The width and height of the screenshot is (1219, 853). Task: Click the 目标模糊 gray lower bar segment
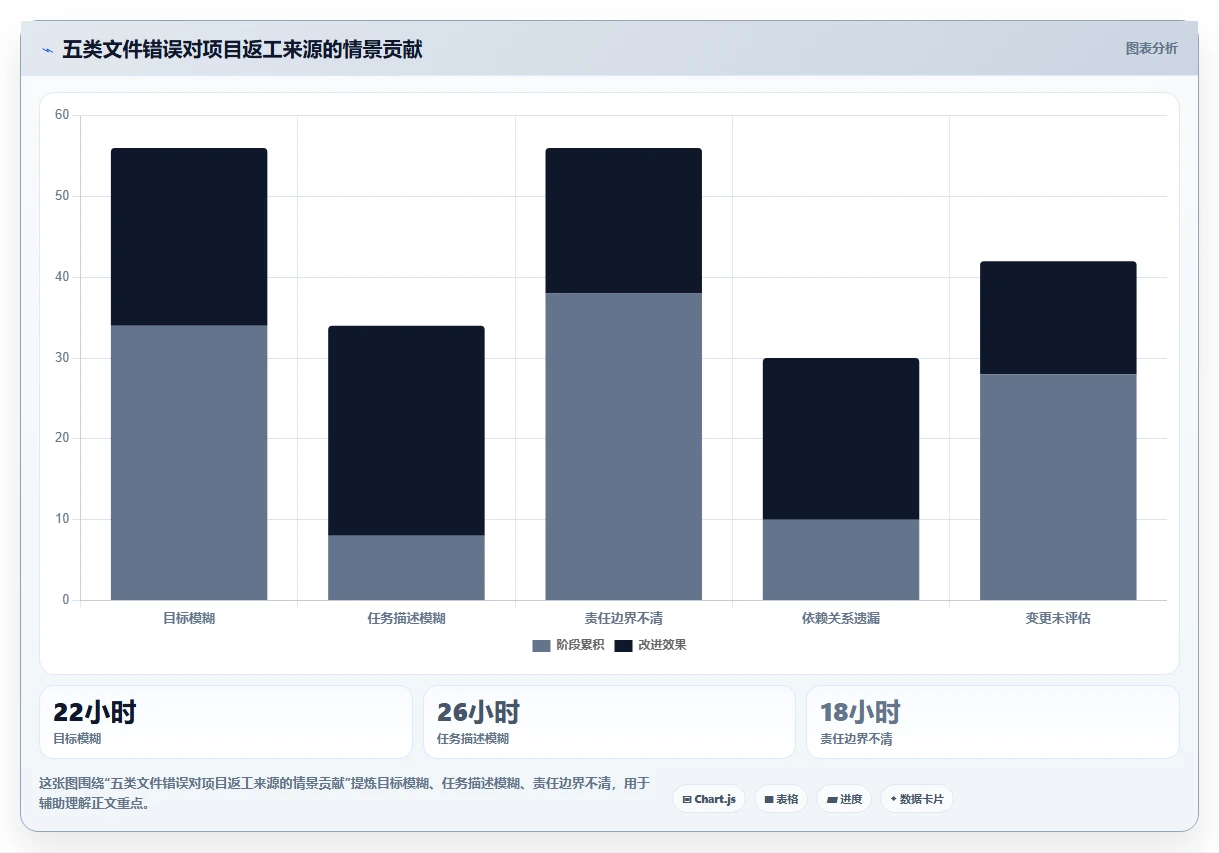click(x=189, y=463)
